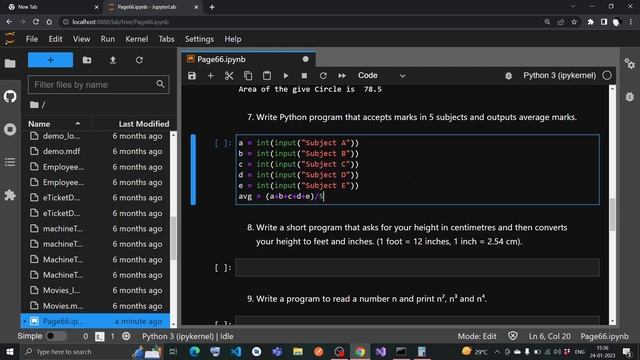The image size is (640, 360).
Task: Refresh the file list
Action: pyautogui.click(x=139, y=60)
